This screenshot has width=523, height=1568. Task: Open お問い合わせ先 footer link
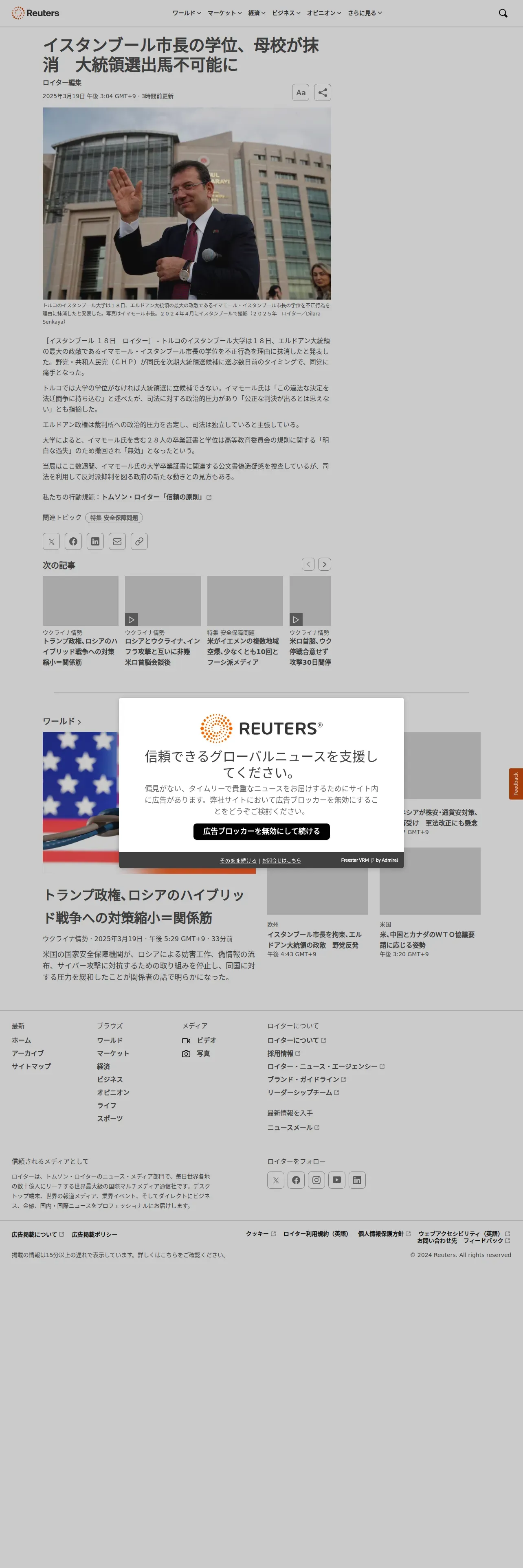click(437, 1241)
